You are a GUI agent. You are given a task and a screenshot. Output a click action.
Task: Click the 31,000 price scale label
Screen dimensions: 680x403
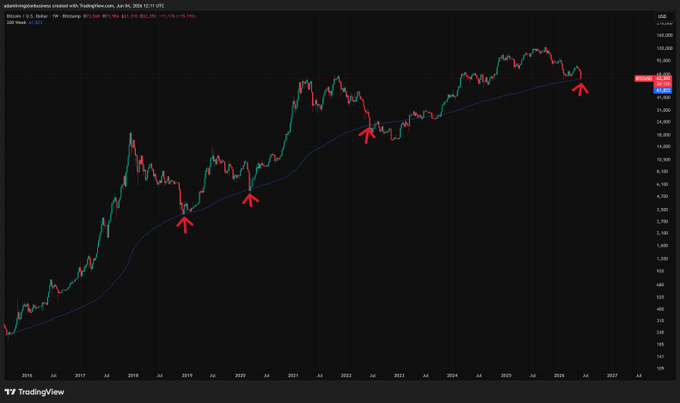coord(664,110)
